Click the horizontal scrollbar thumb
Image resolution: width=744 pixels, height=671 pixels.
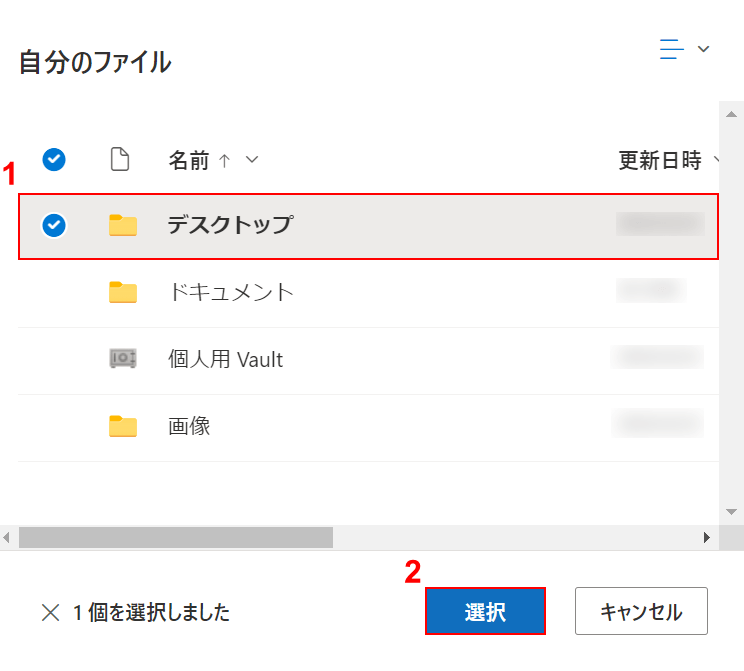(x=175, y=537)
